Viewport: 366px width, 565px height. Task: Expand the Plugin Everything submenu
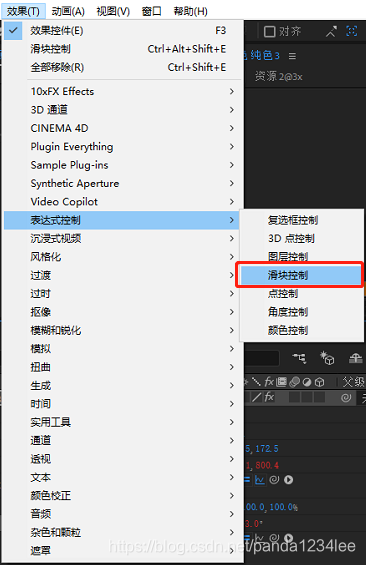[122, 147]
